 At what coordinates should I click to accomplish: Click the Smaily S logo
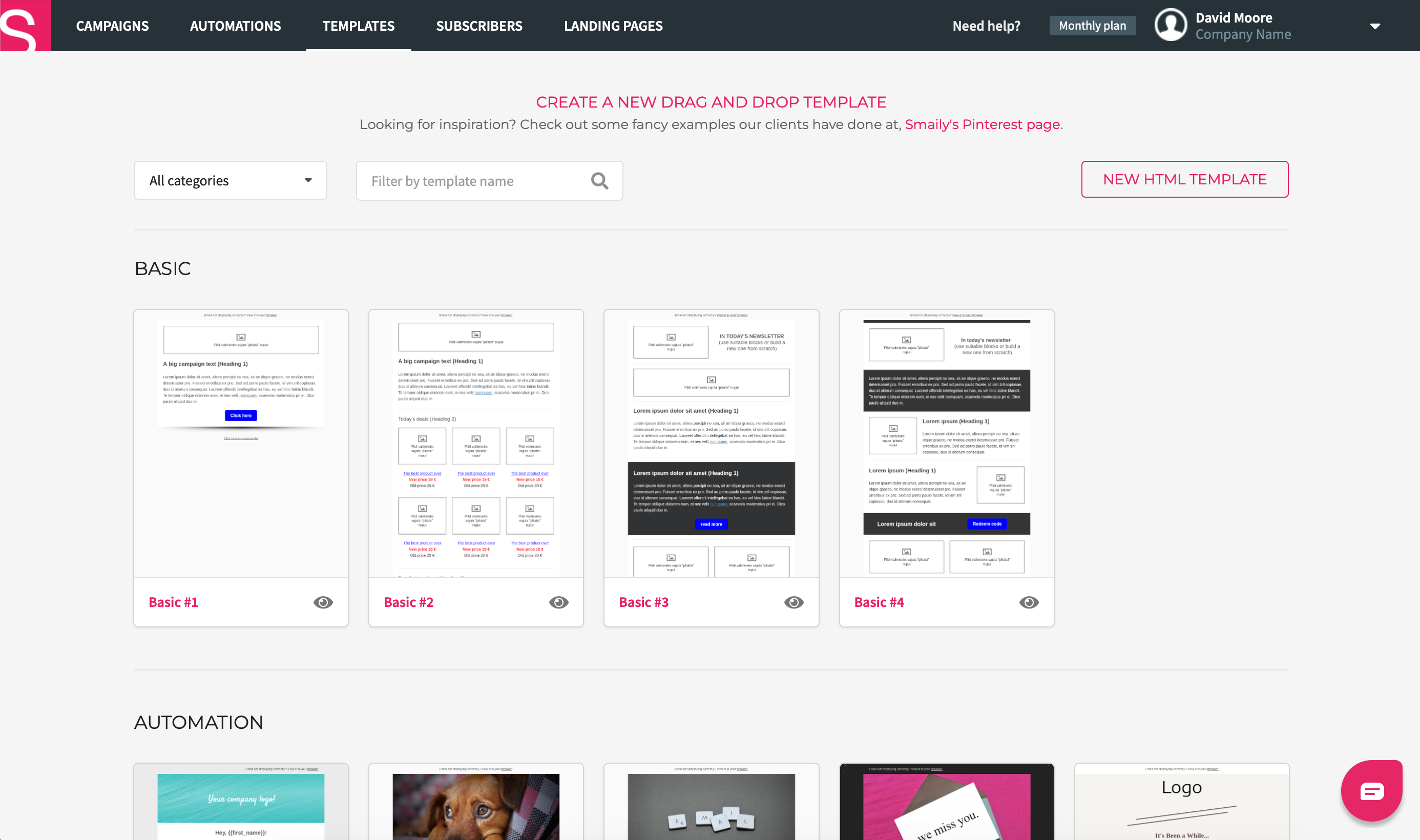[26, 26]
